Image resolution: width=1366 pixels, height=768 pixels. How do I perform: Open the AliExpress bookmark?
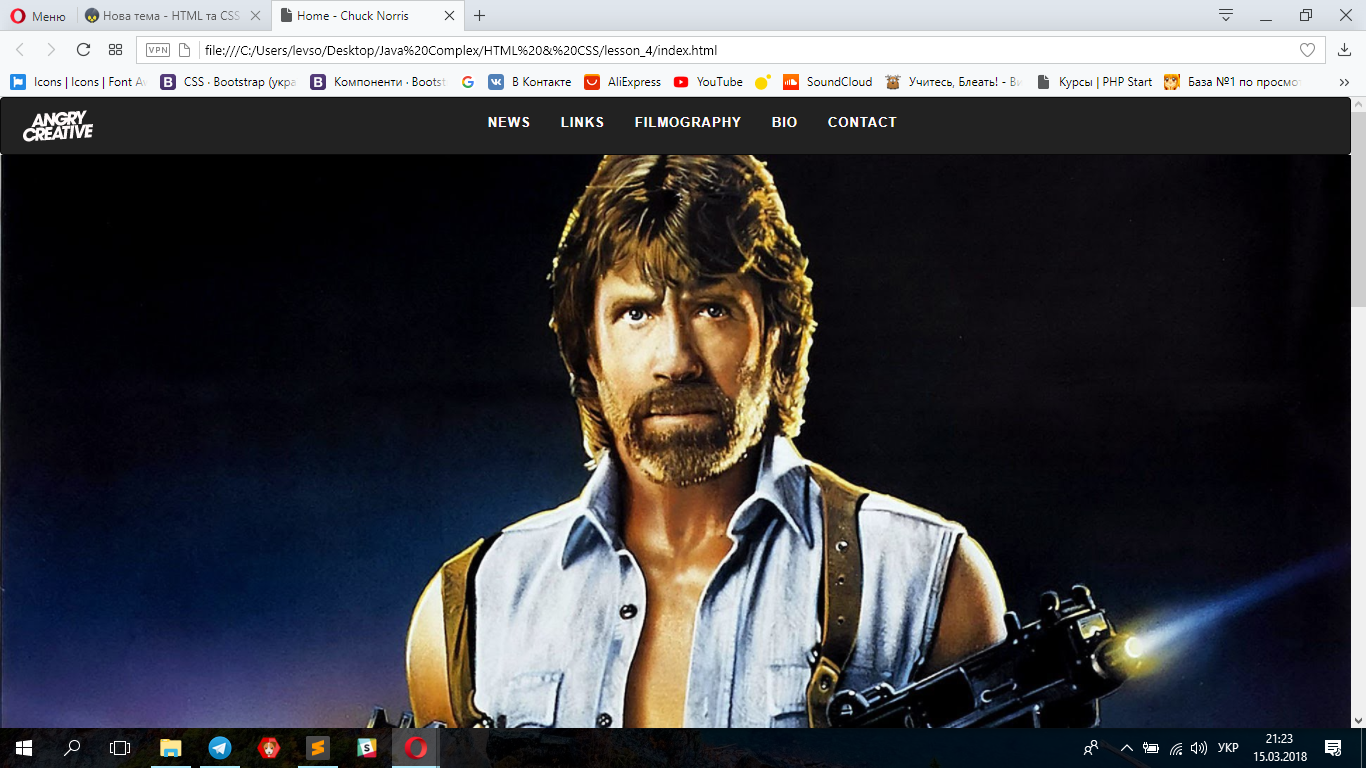622,82
